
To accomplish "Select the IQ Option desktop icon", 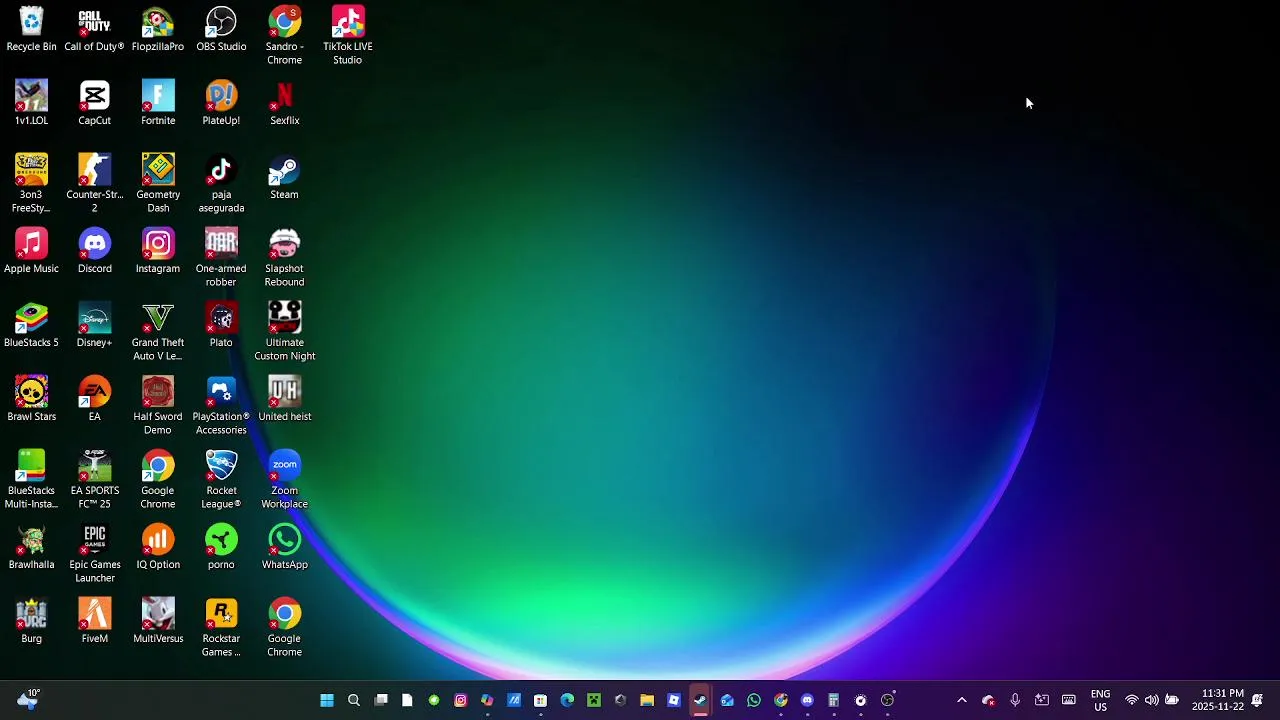I will tap(158, 548).
